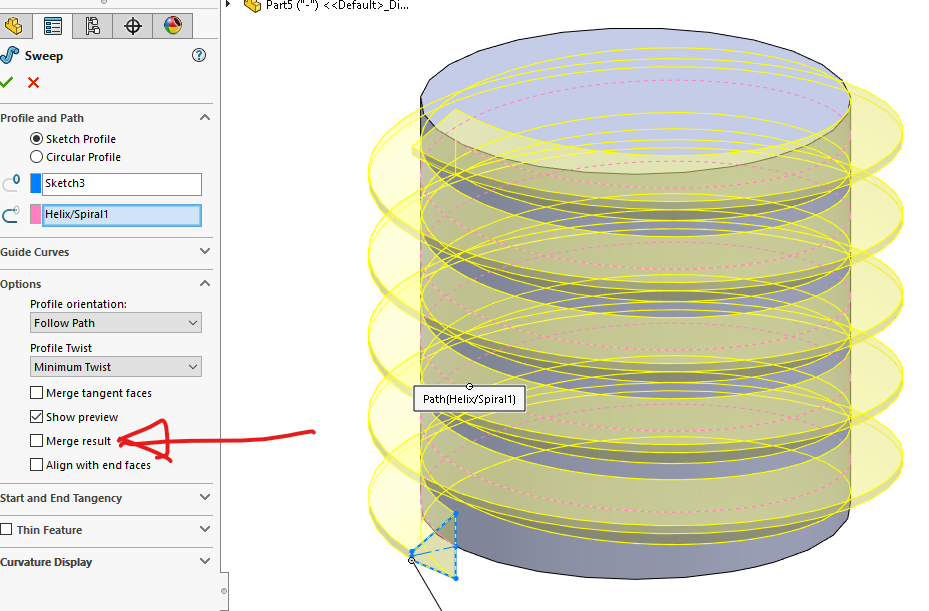Click the Profile orientation label
This screenshot has height=611, width=929.
(78, 304)
